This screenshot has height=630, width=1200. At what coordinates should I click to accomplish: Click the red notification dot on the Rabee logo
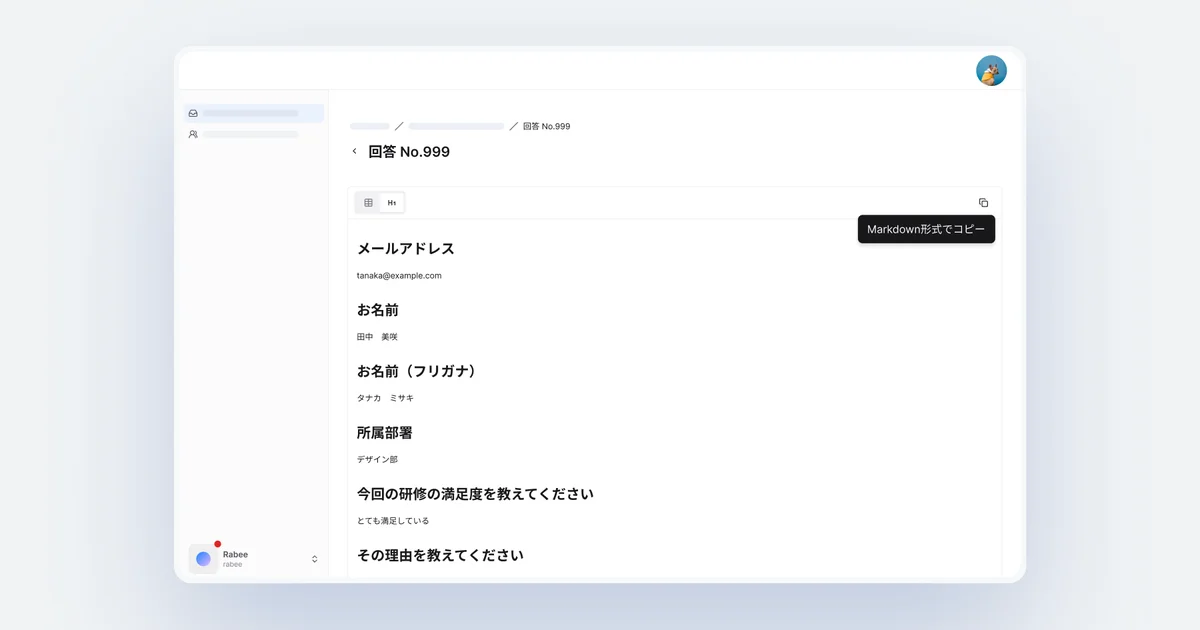(x=218, y=543)
